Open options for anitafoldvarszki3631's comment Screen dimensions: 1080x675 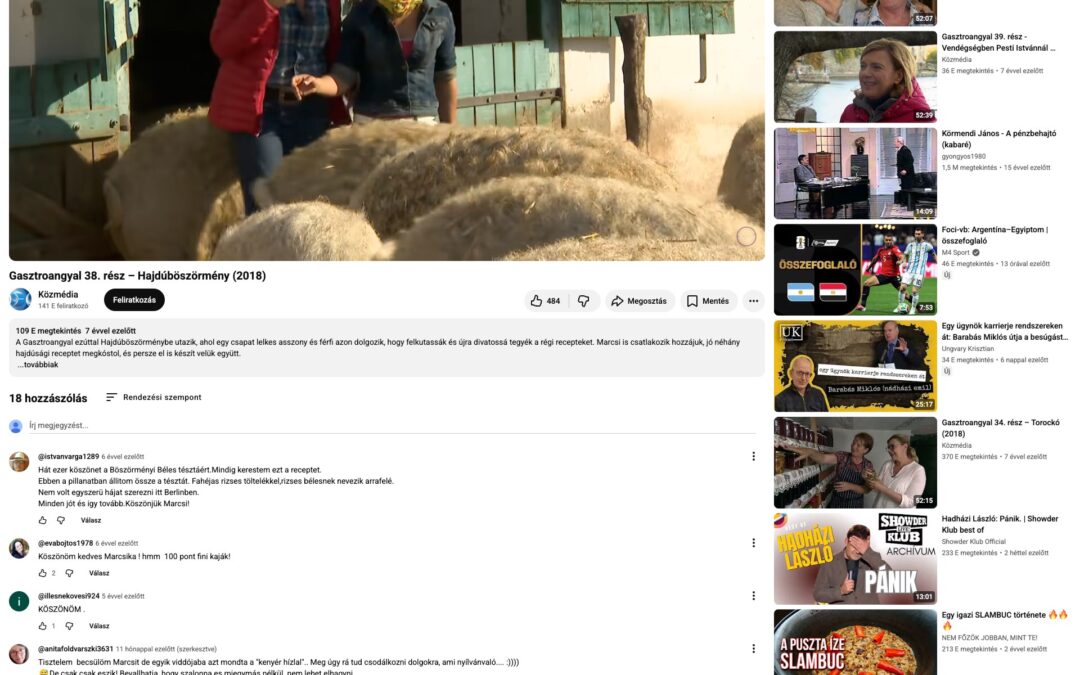754,648
